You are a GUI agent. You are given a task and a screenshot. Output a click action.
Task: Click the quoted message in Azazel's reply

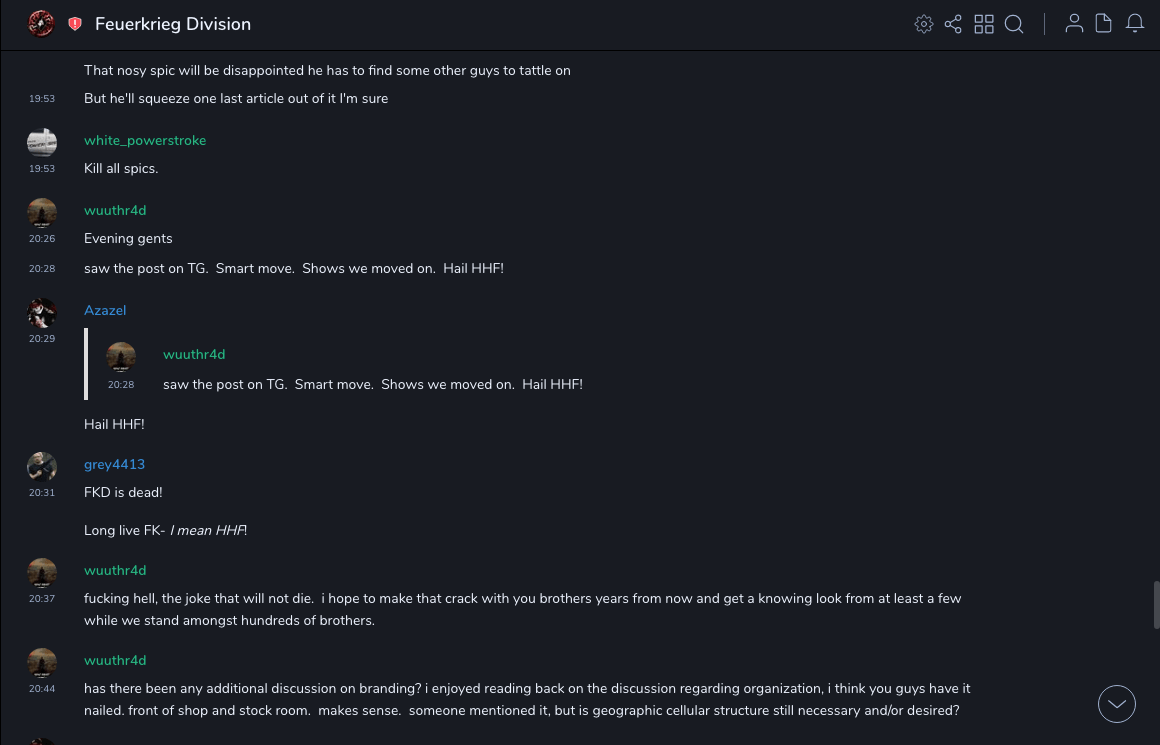[x=372, y=385]
